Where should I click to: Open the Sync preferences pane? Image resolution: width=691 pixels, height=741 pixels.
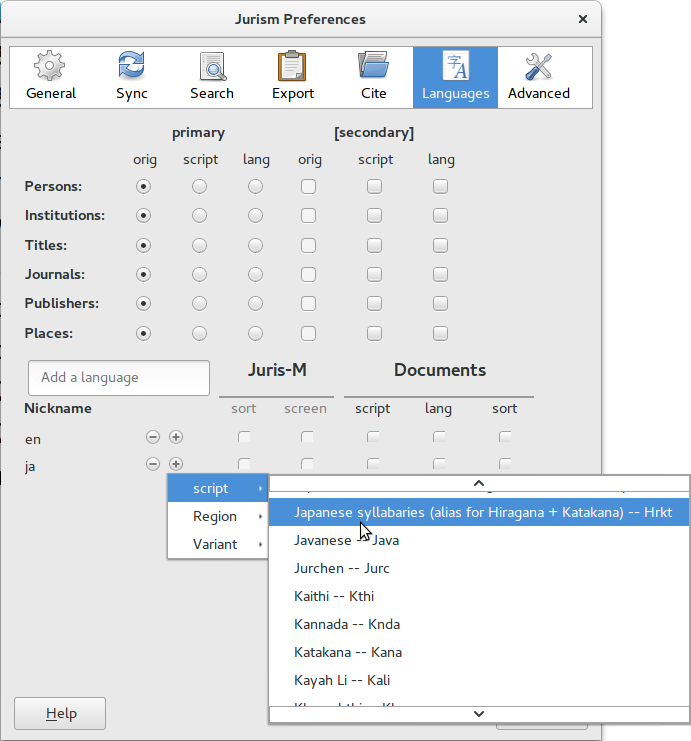click(x=131, y=78)
